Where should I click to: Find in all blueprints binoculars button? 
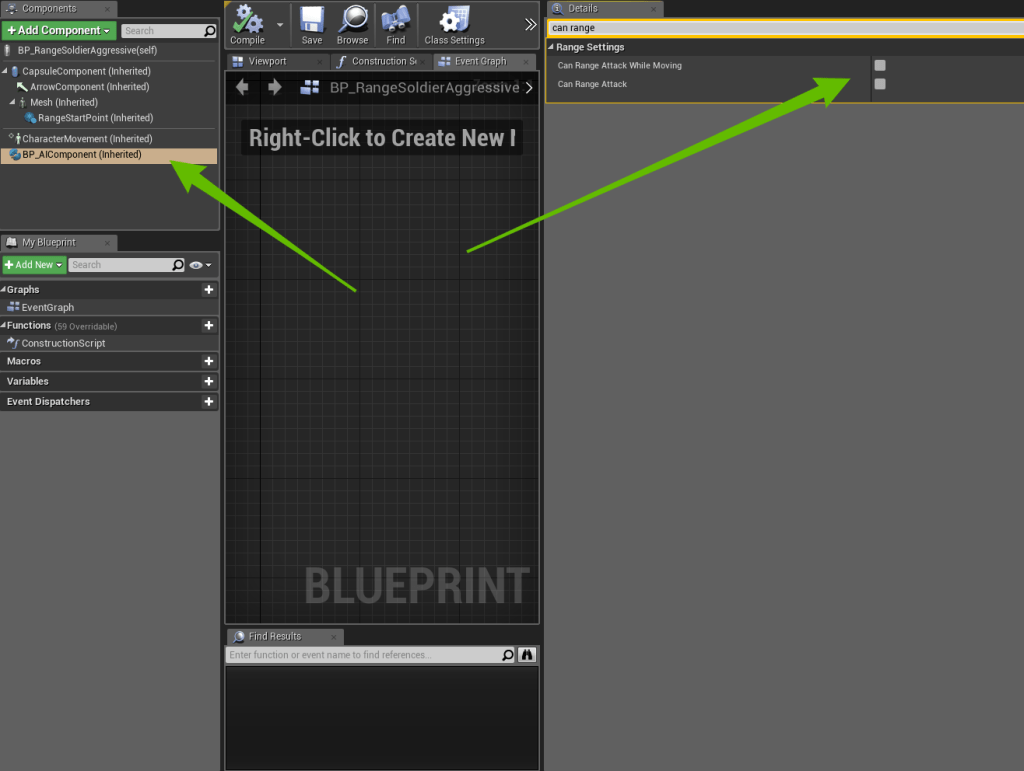(527, 655)
